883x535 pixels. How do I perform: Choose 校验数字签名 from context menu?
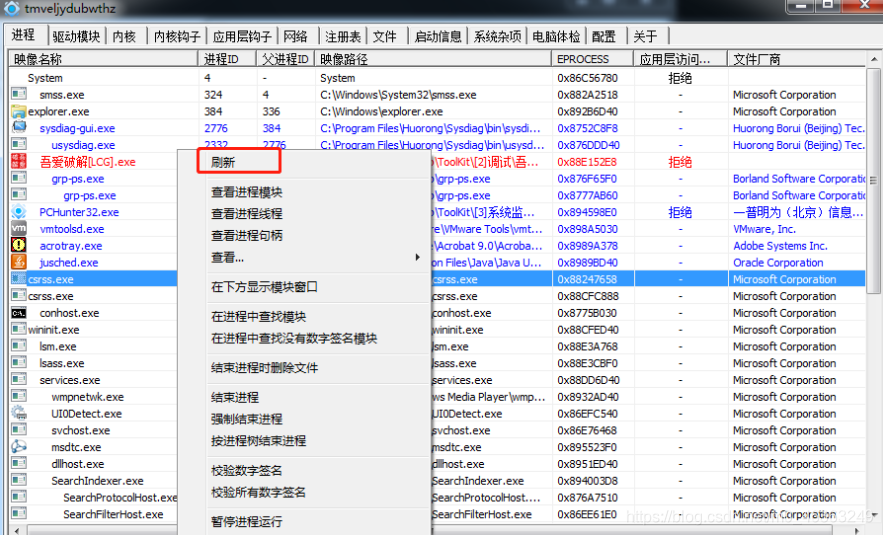coord(247,470)
